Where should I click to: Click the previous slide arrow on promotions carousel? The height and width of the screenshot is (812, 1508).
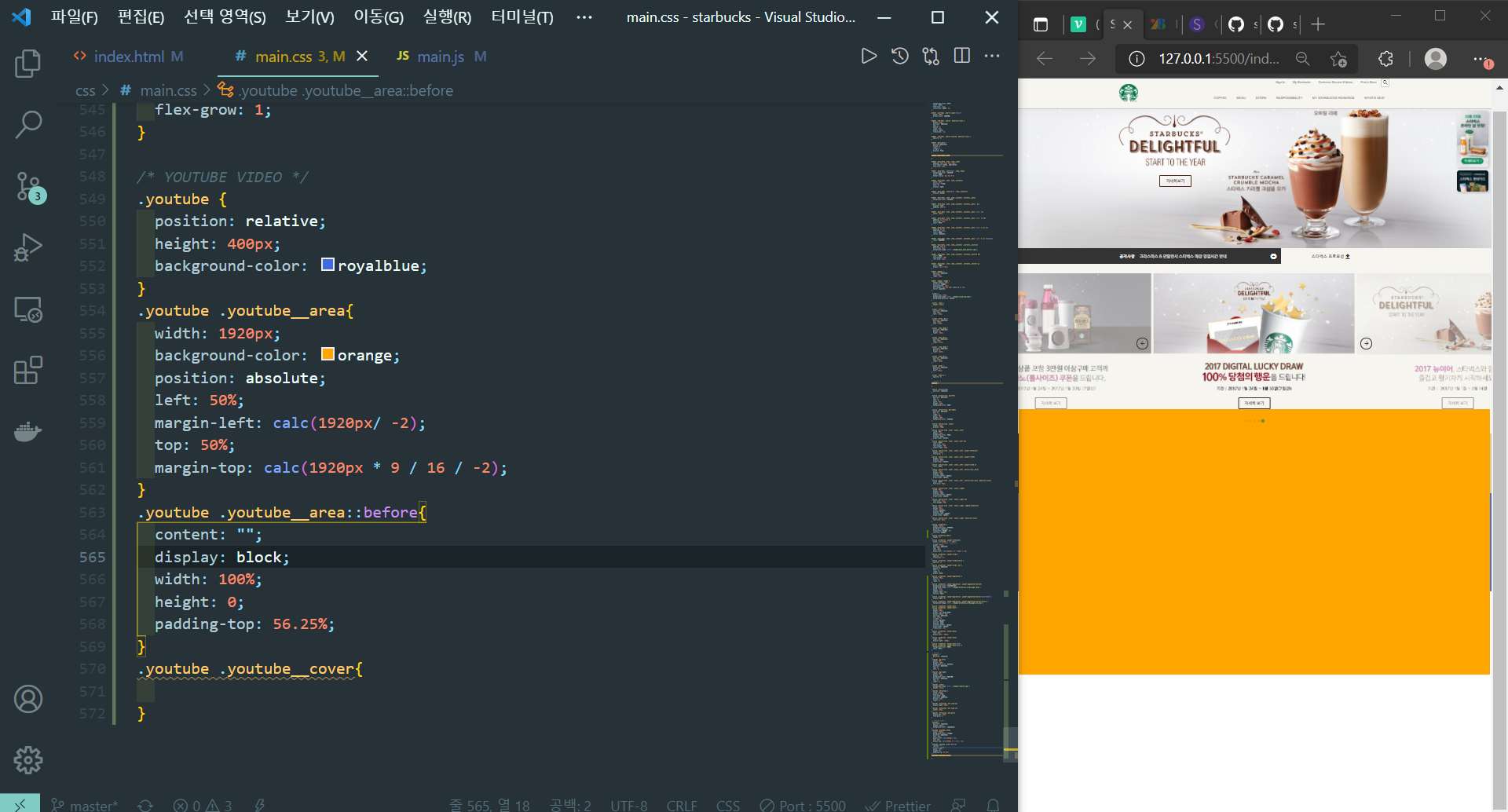point(1142,343)
